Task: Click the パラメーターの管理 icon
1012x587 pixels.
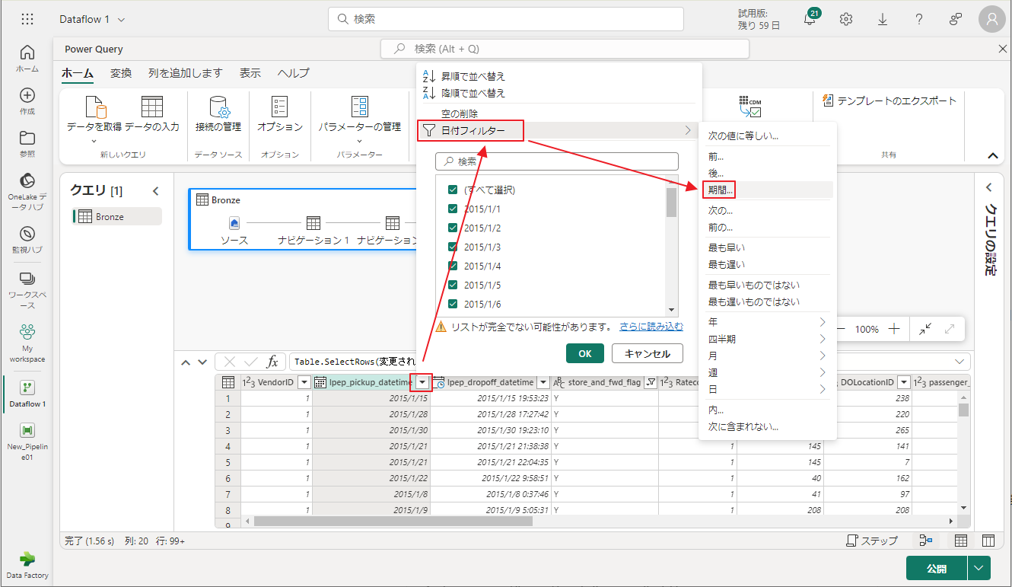Action: (x=359, y=108)
